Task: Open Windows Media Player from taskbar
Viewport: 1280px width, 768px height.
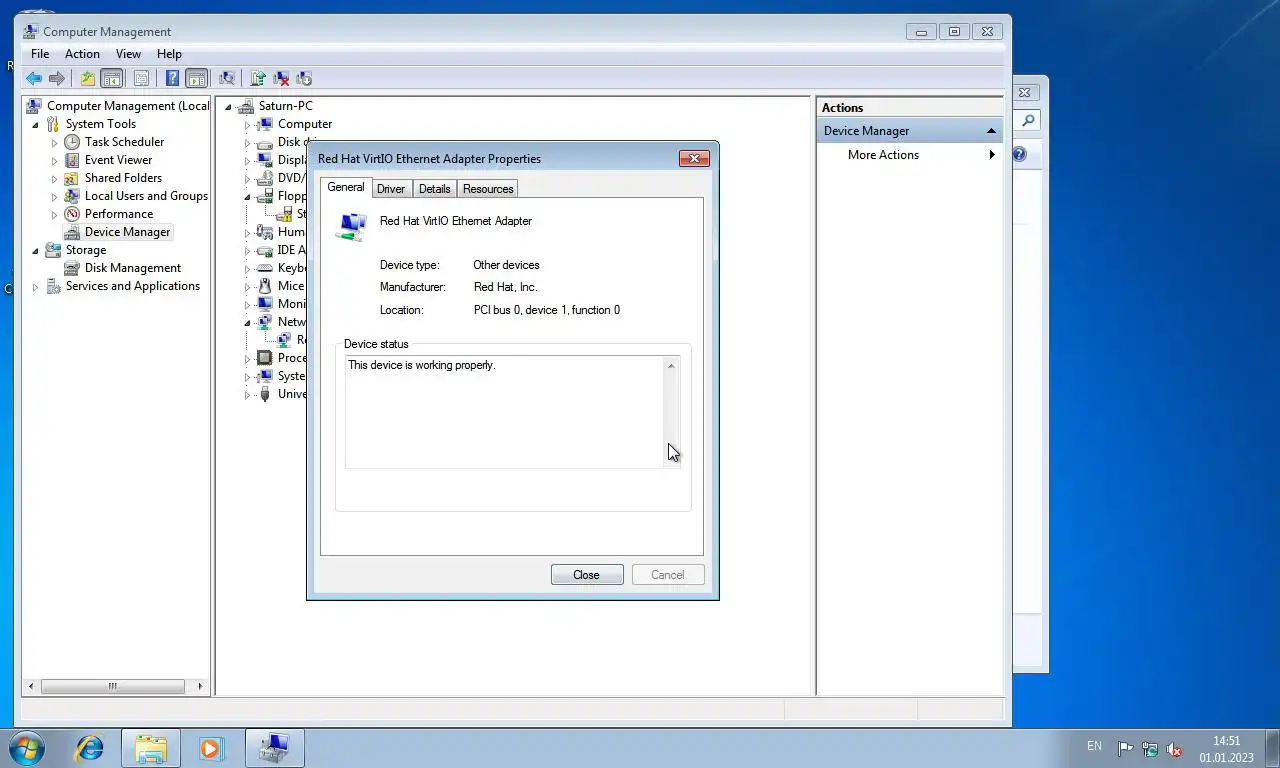Action: coord(211,748)
